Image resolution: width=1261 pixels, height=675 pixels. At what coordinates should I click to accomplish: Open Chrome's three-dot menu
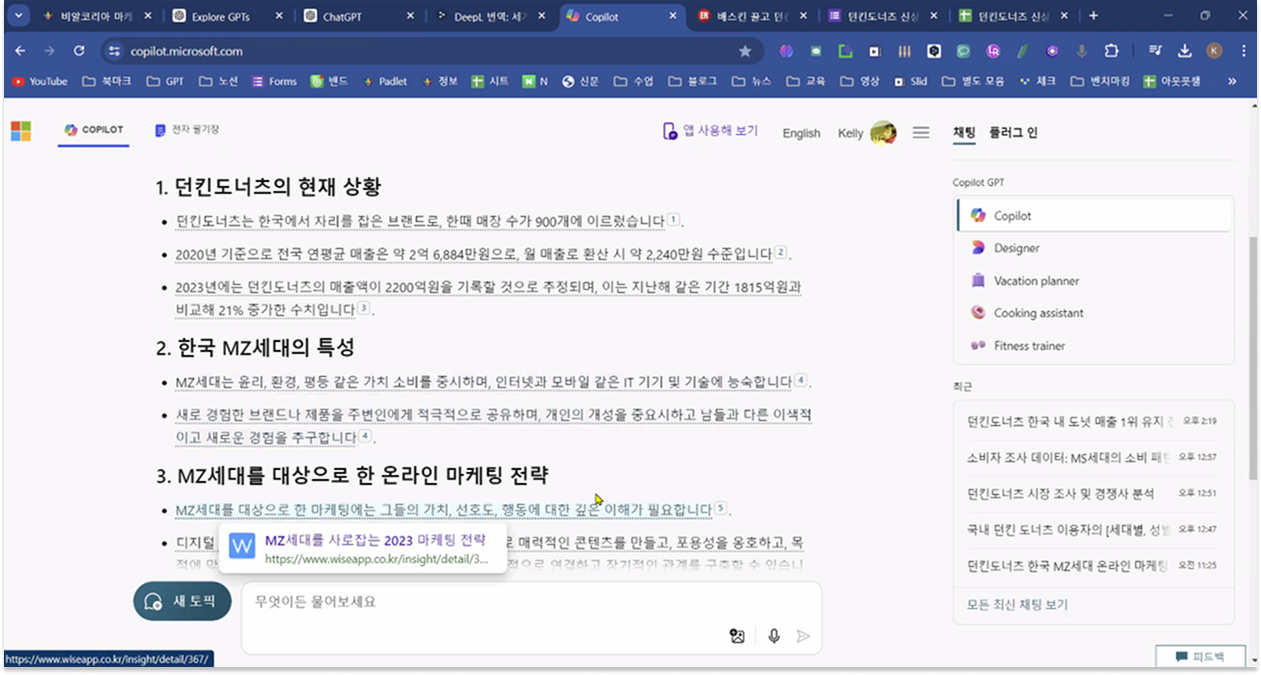1243,50
